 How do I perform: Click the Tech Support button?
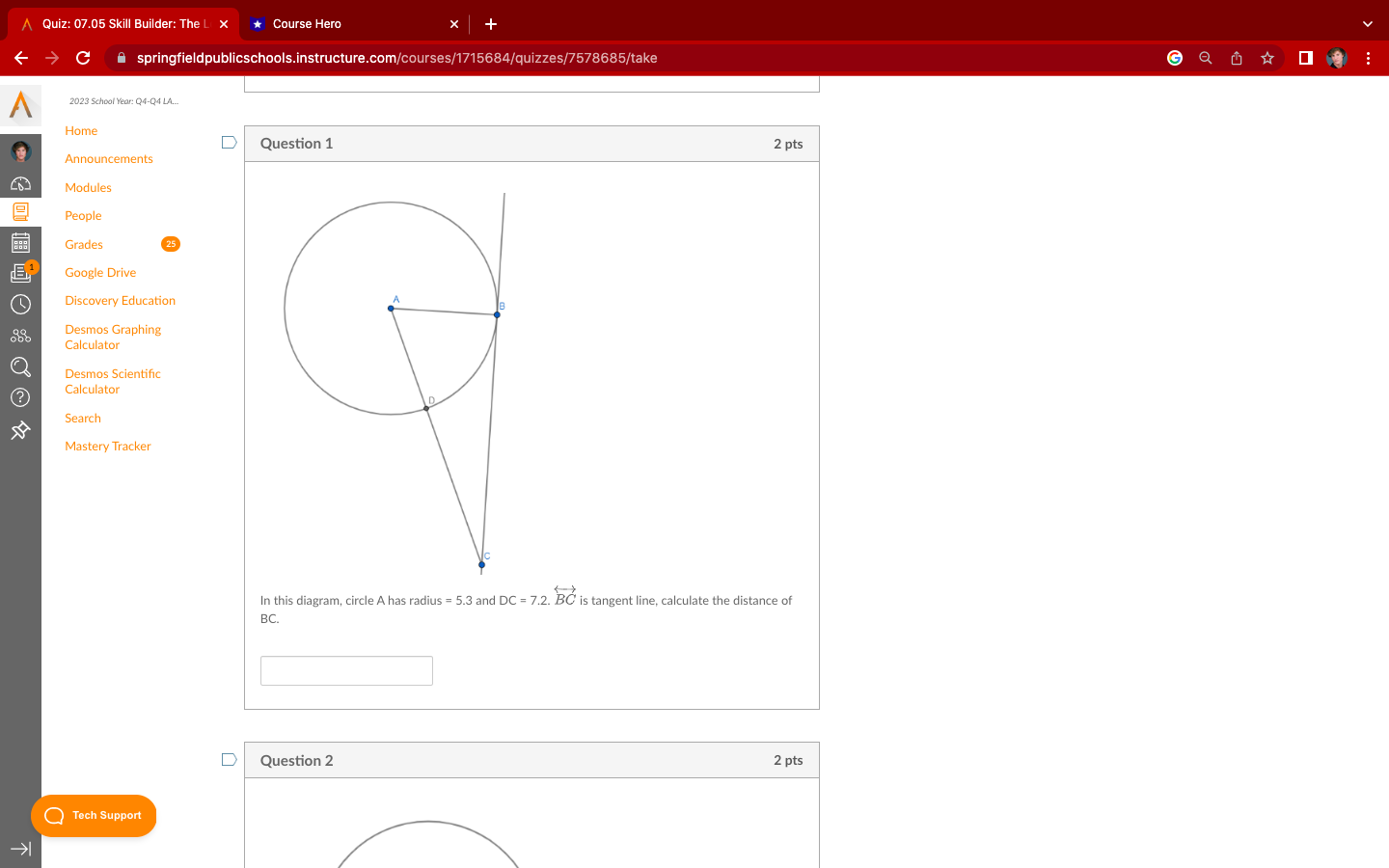(94, 815)
